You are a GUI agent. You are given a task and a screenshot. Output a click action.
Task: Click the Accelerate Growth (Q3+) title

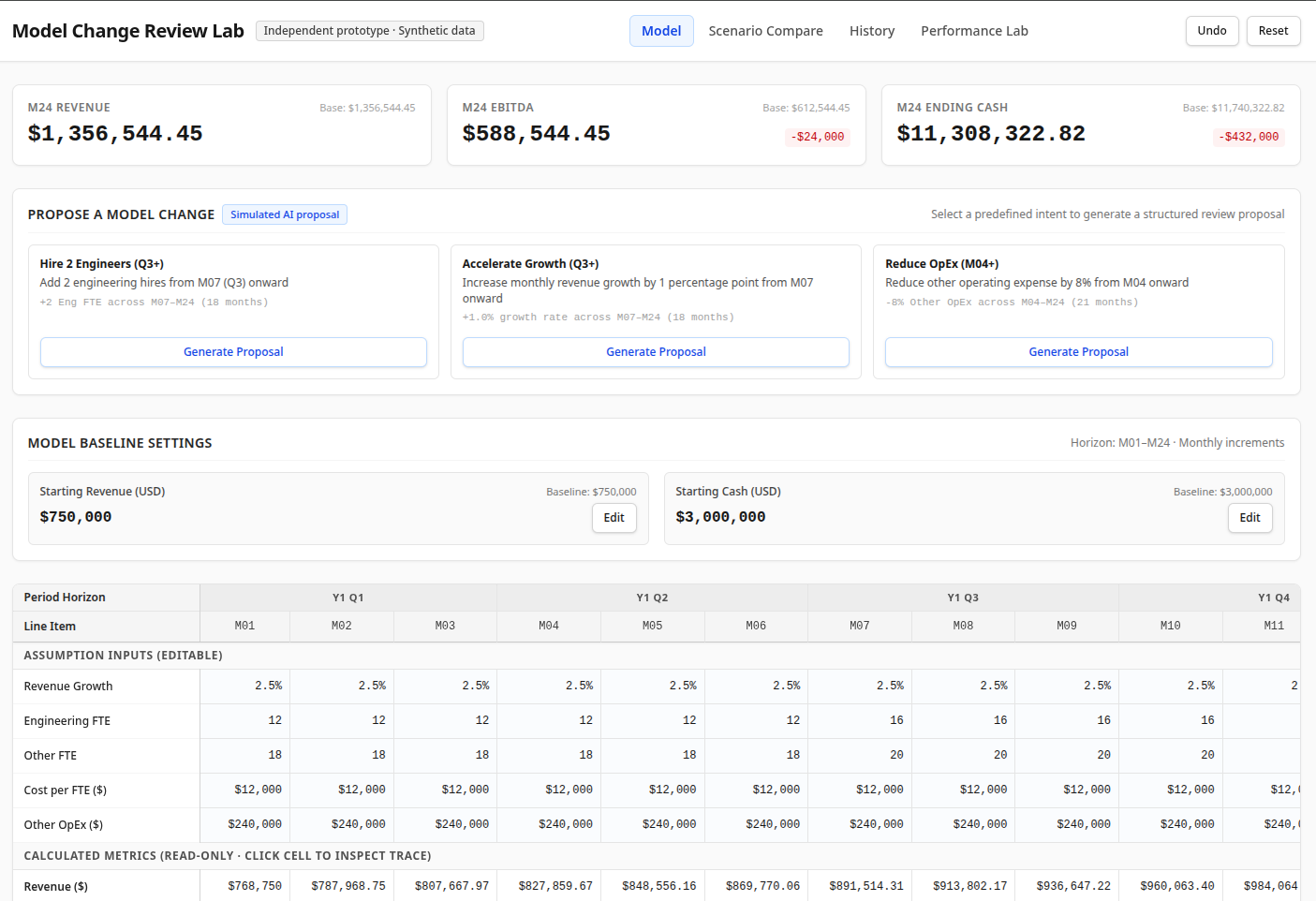click(531, 264)
